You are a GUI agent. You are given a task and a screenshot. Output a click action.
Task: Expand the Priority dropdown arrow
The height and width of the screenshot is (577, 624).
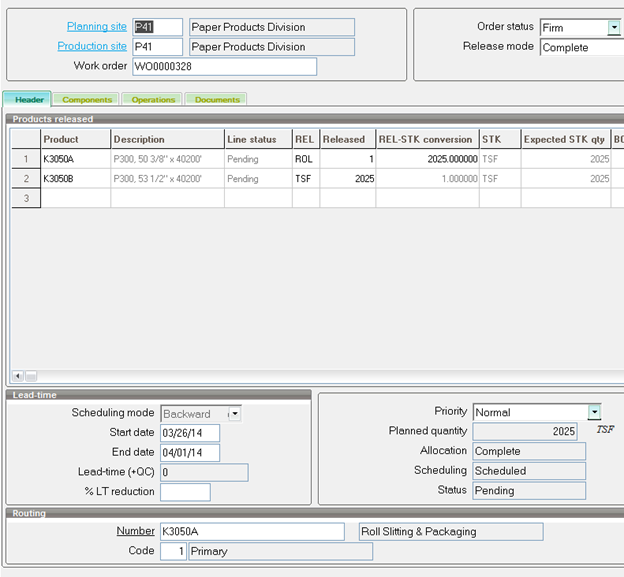[x=594, y=412]
